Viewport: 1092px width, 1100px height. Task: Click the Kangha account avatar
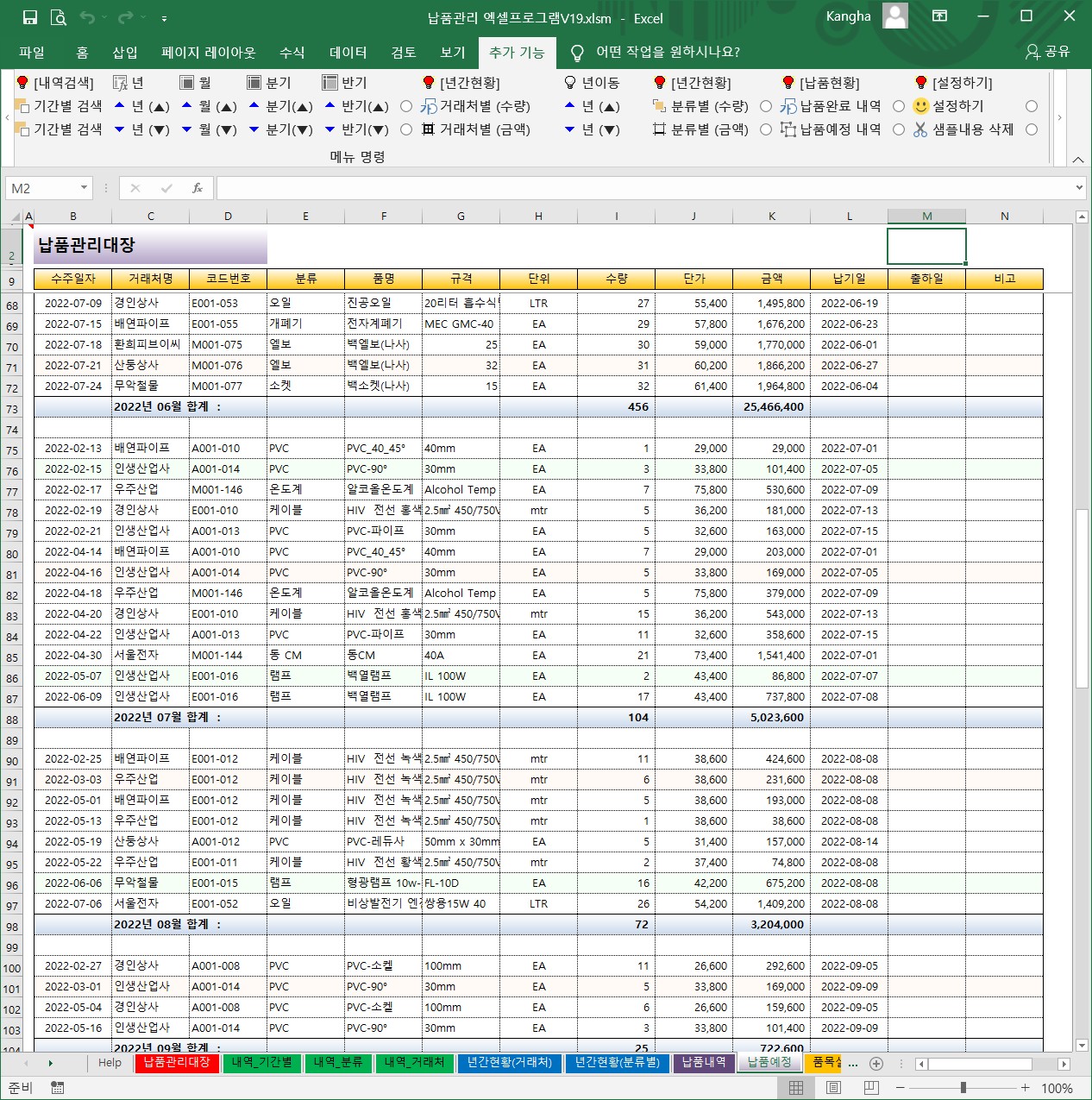(x=895, y=16)
